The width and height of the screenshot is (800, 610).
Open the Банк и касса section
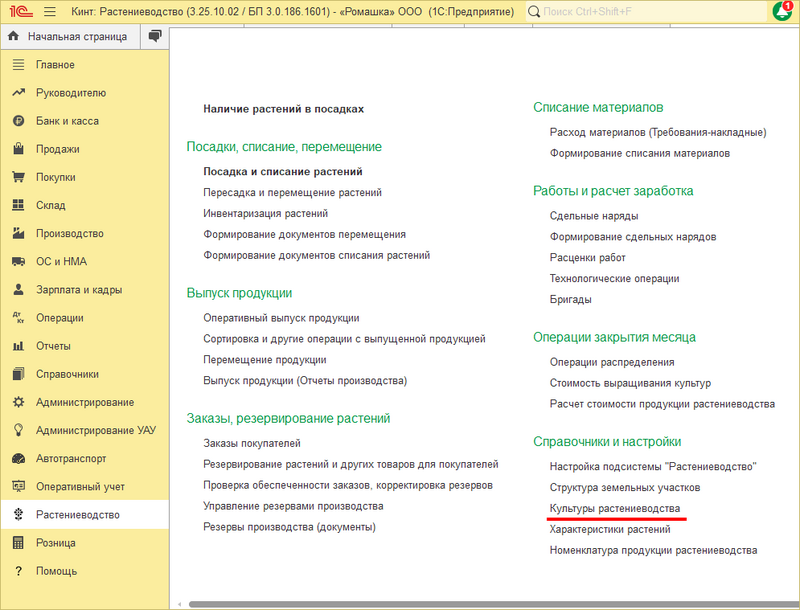pos(20,121)
